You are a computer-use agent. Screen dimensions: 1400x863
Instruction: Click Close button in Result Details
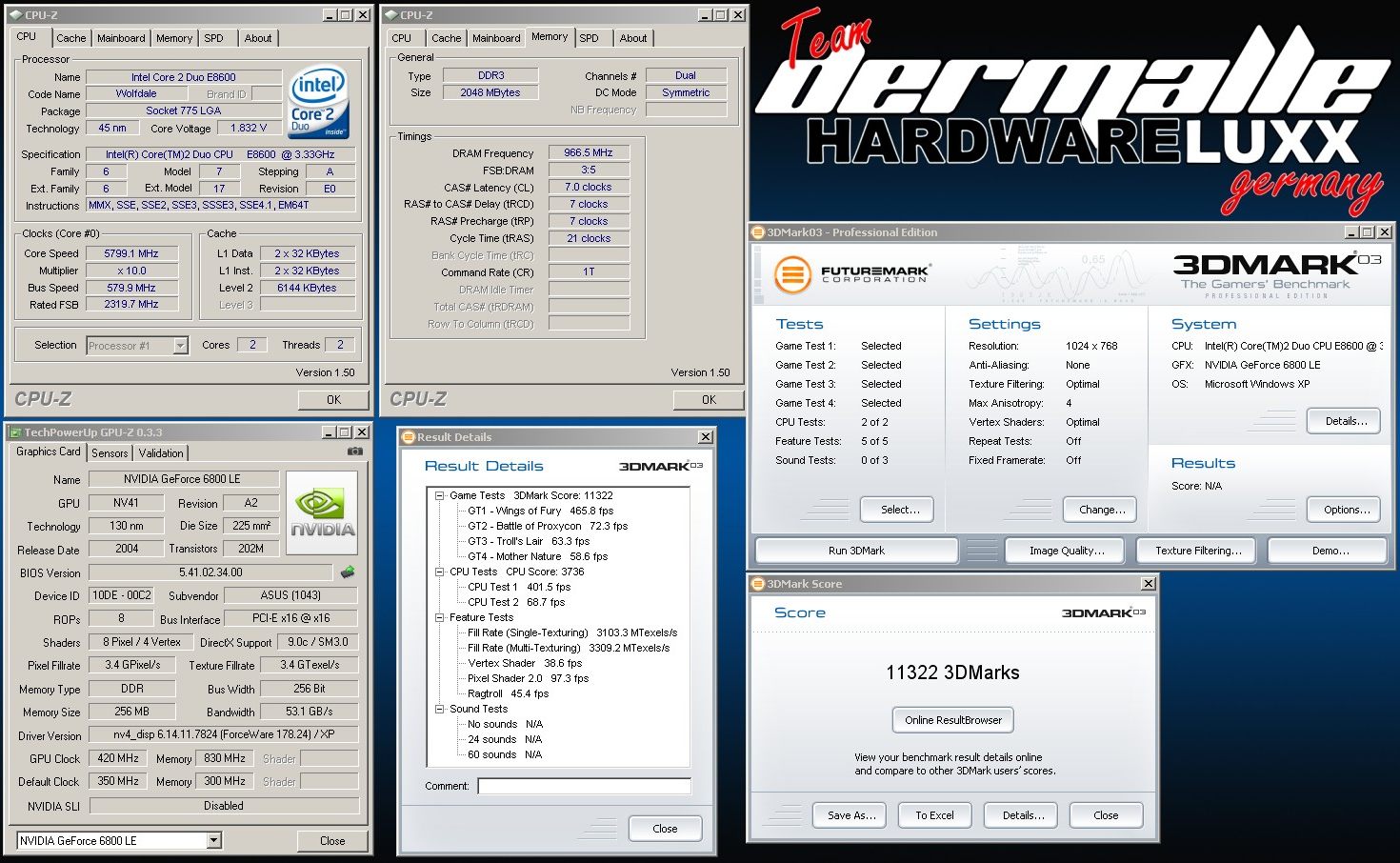(x=665, y=829)
